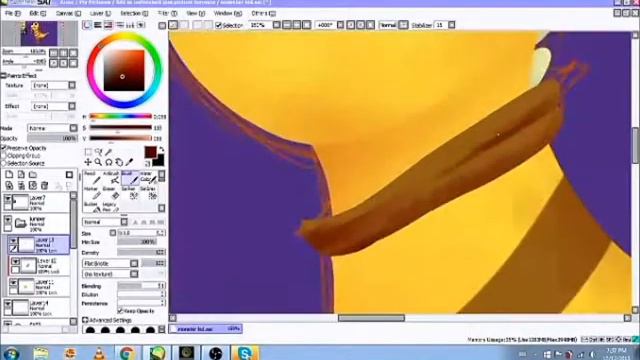Viewport: 640px width, 360px height.
Task: Create a new normal layer
Action: (9, 175)
